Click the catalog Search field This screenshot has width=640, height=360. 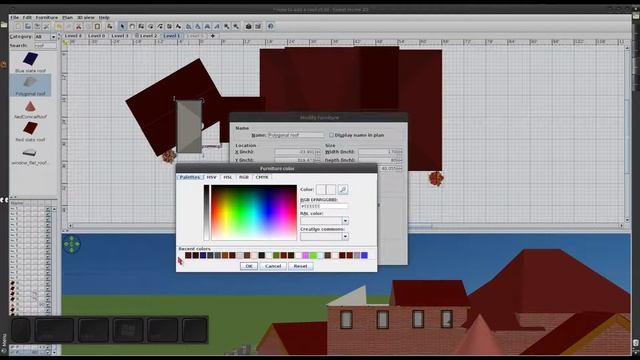[x=45, y=45]
